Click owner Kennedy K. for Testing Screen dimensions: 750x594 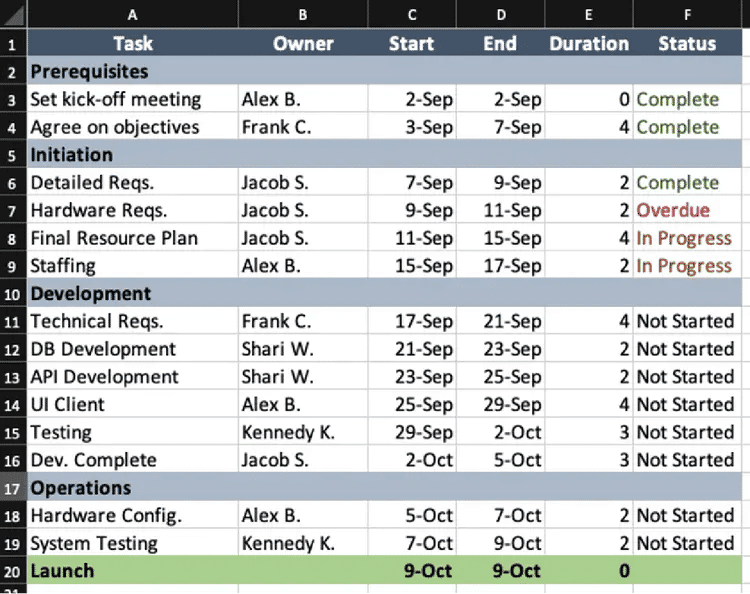click(x=303, y=432)
